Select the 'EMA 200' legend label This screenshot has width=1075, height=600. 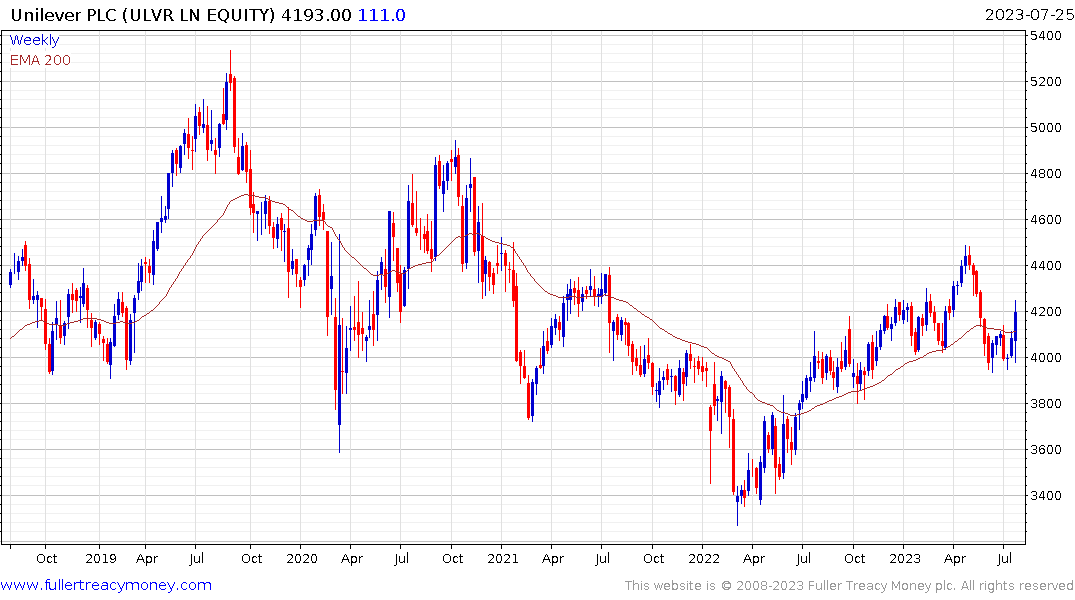pyautogui.click(x=40, y=60)
